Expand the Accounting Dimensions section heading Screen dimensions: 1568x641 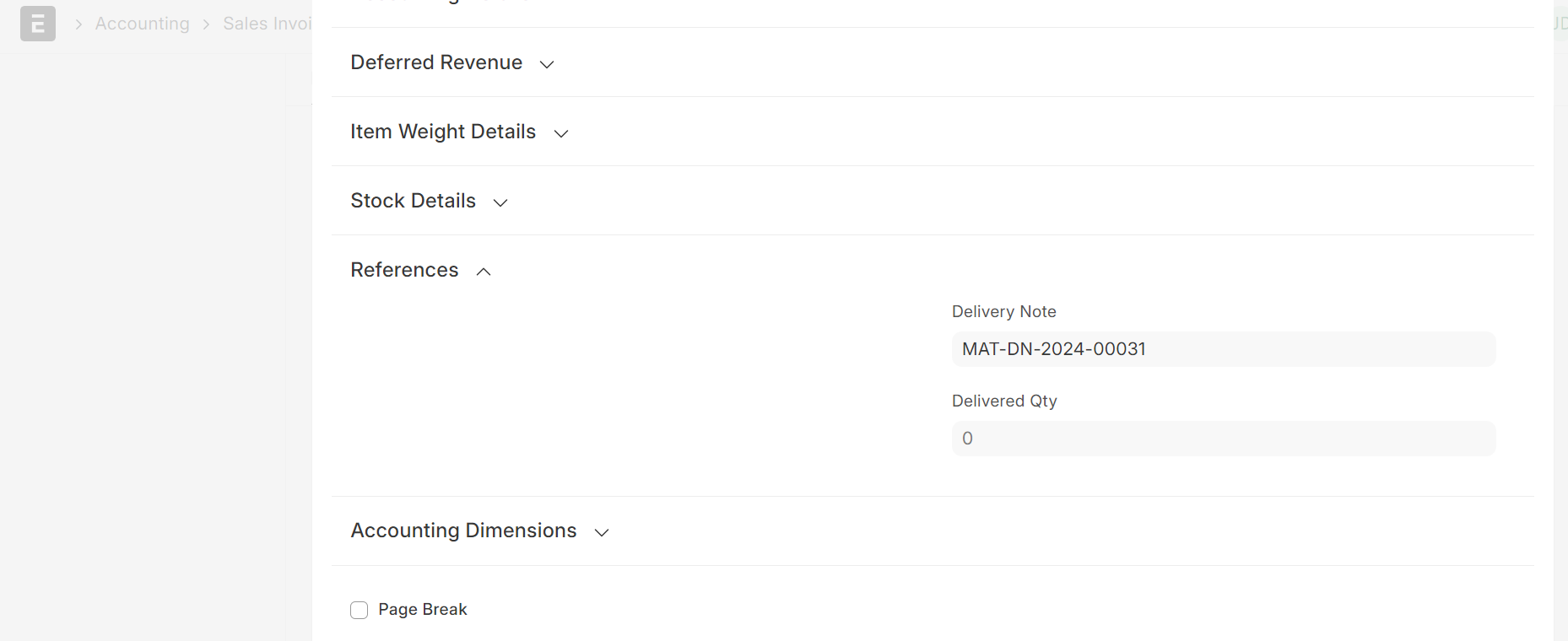coord(463,531)
